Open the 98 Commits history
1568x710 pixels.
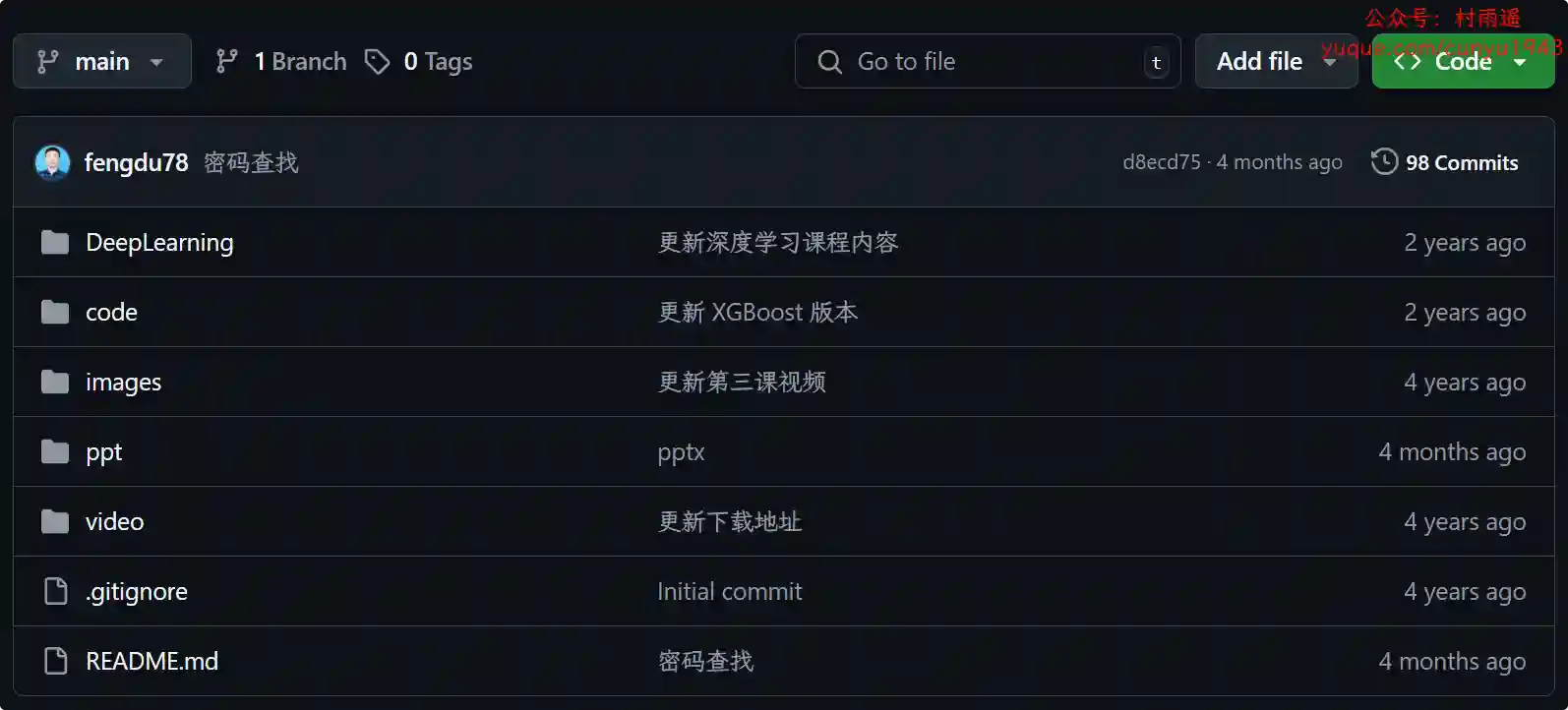(1445, 162)
